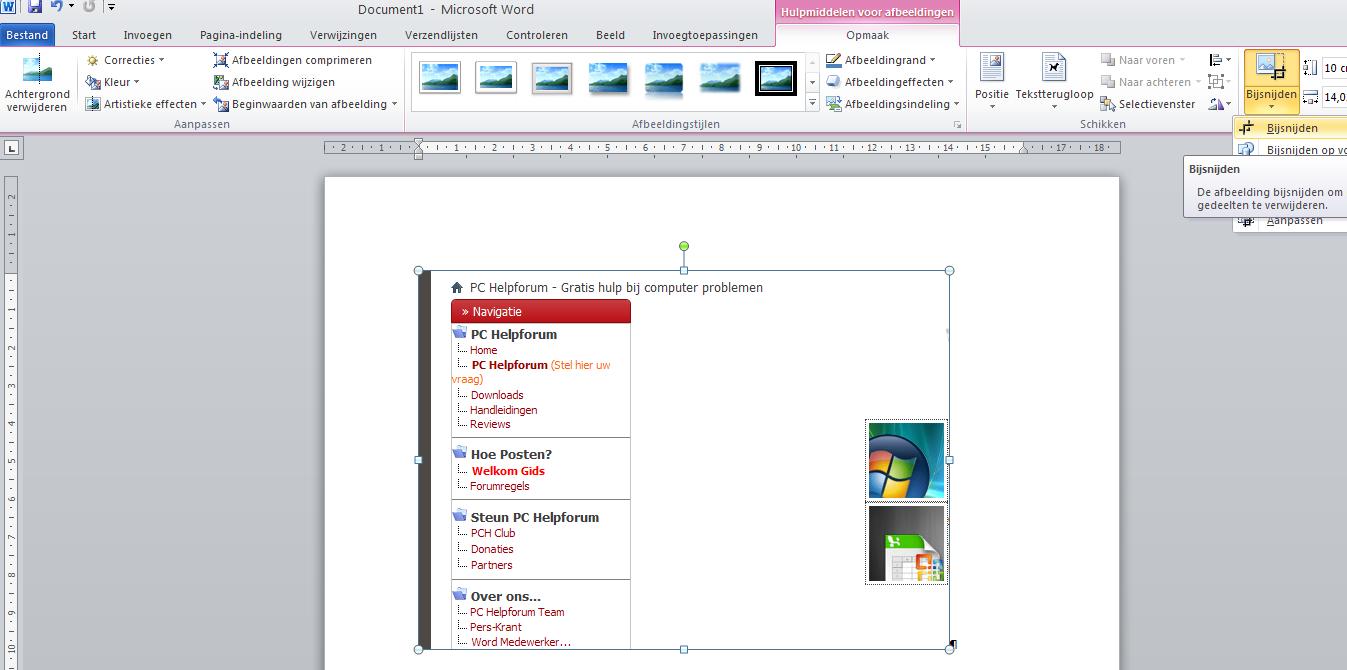Open the Afbeeldingeffecten dropdown
This screenshot has width=1347, height=670.
click(x=890, y=82)
